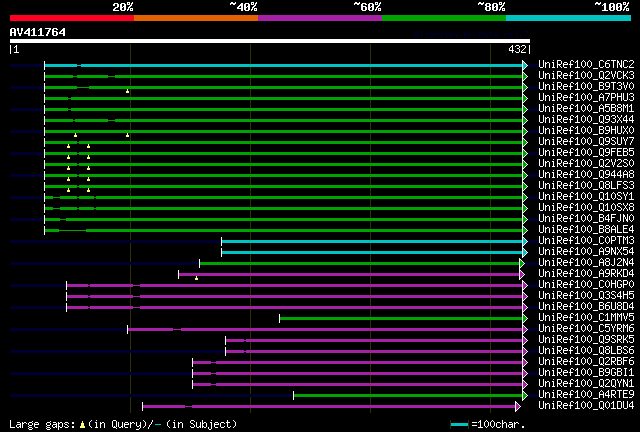Select the UniRef100_Q10SY1 label

pos(586,197)
